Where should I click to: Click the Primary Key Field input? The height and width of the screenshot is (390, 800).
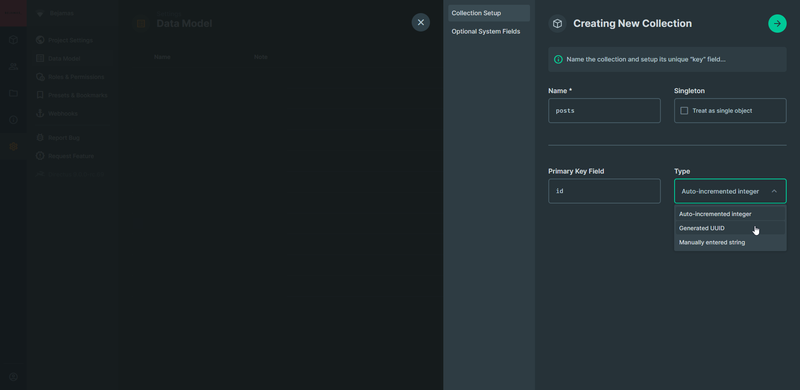[x=604, y=191]
